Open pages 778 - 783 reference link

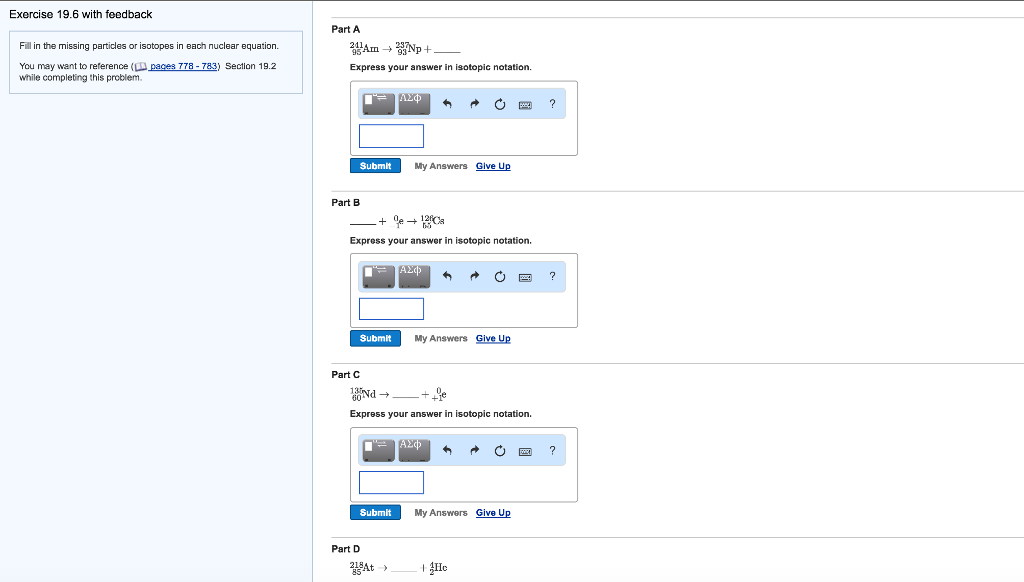[183, 66]
